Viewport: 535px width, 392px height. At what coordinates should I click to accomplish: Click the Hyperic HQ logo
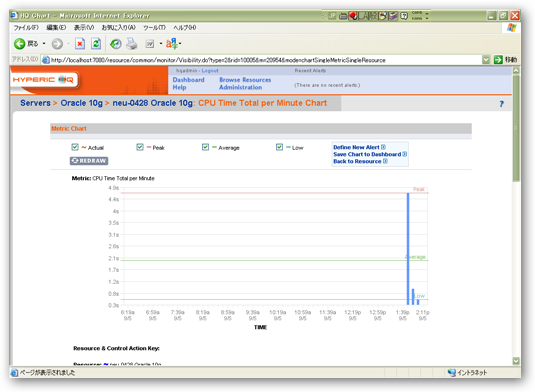tap(43, 80)
